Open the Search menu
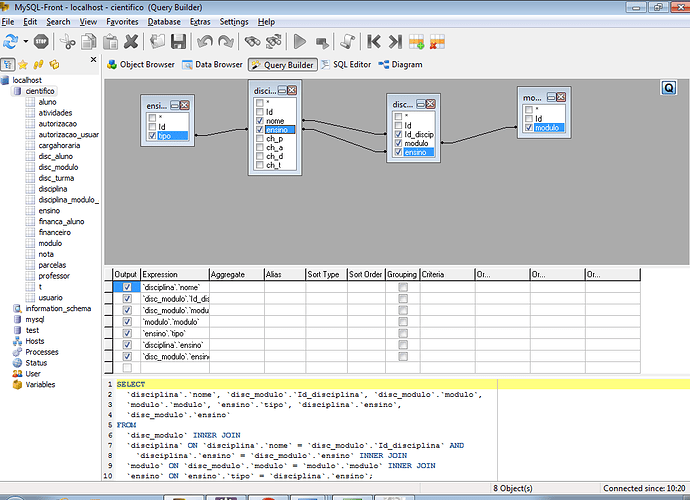 click(58, 22)
